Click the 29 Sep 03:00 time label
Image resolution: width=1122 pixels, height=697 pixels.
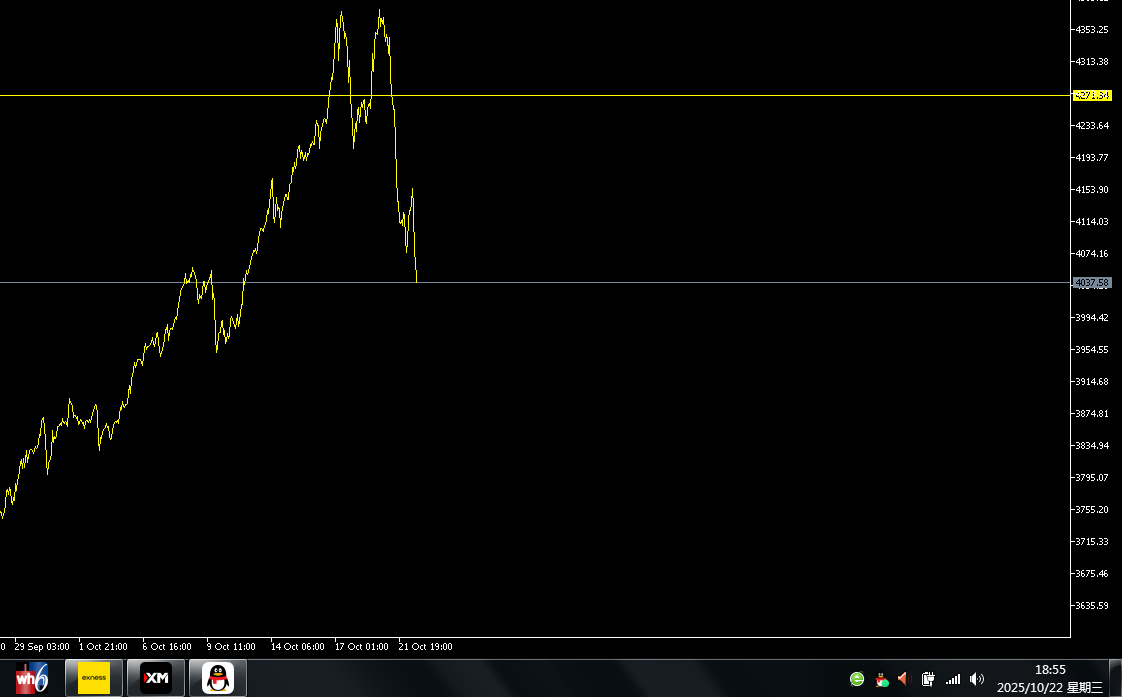tap(42, 647)
